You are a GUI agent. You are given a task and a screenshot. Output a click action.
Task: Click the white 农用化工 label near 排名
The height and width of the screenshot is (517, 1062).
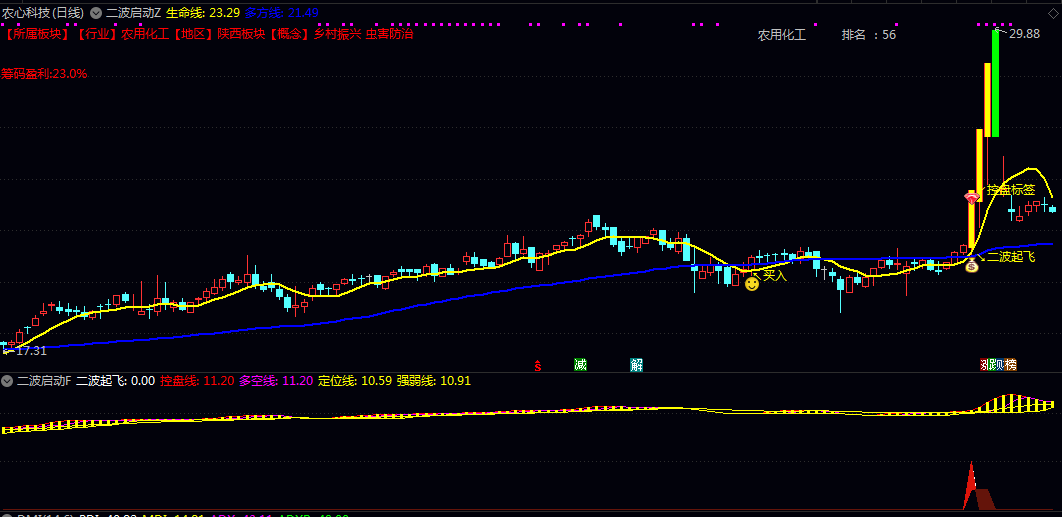pyautogui.click(x=782, y=35)
